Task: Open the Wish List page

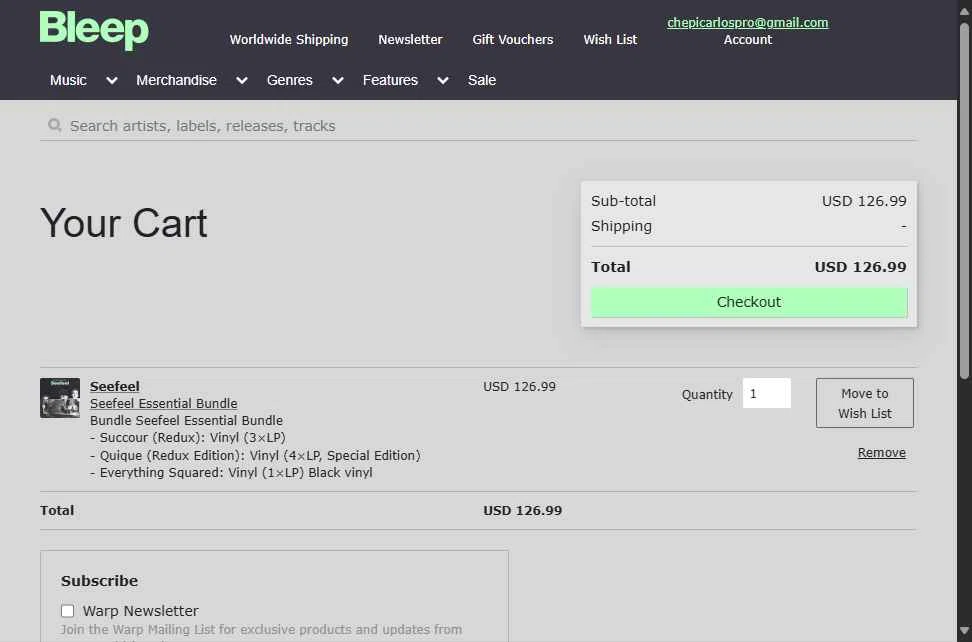Action: coord(610,39)
